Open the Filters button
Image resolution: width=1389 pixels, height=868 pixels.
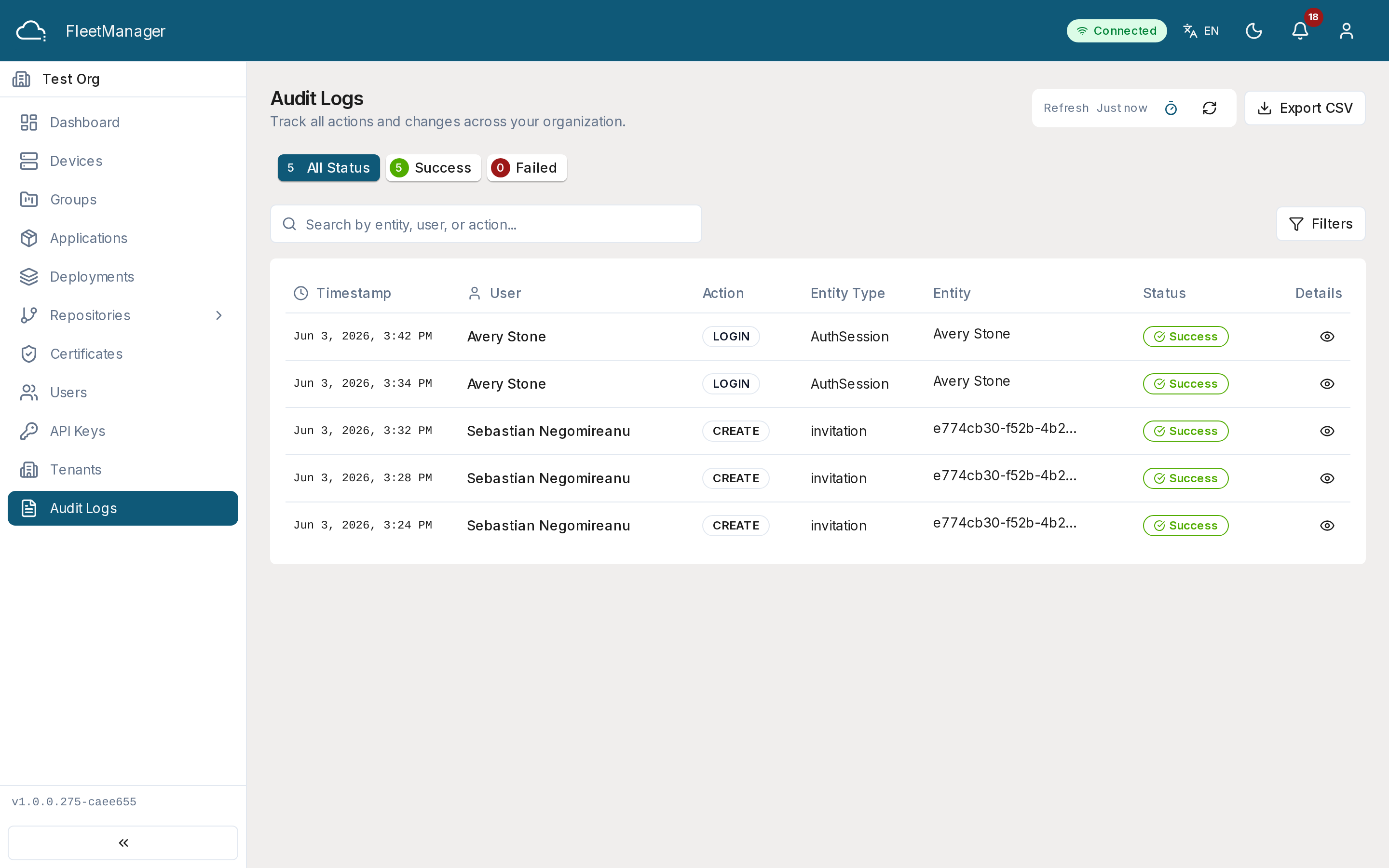click(1321, 224)
